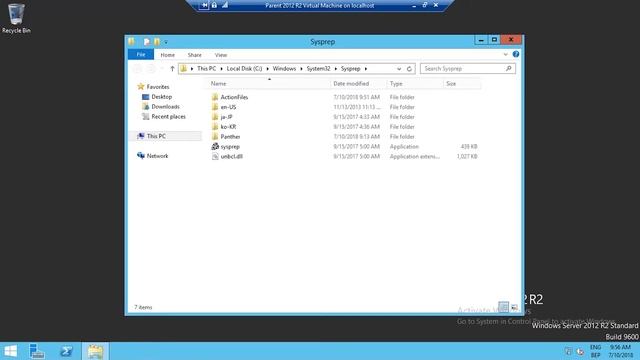
Task: Click Local Disk (C:) breadcrumb
Action: pyautogui.click(x=244, y=69)
